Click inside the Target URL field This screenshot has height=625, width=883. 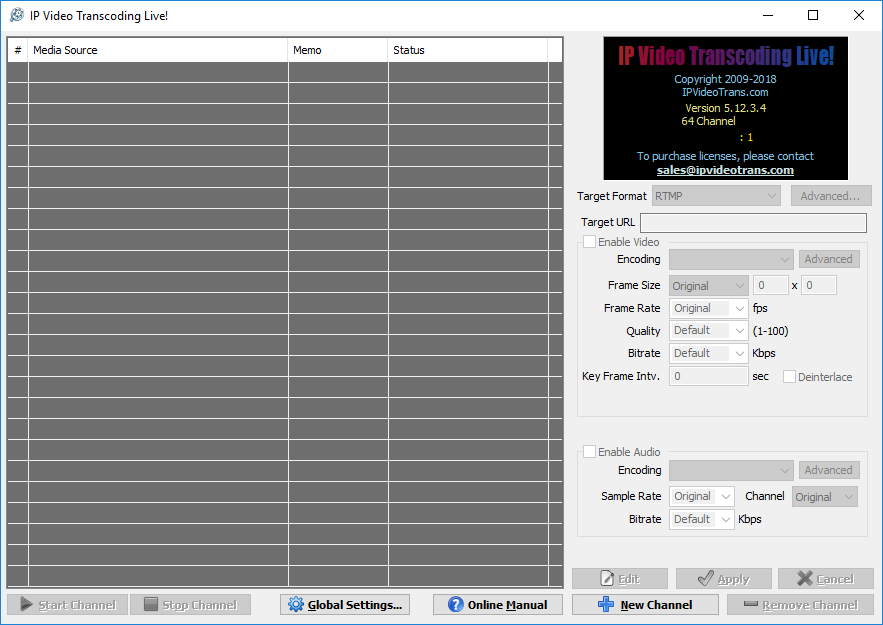pyautogui.click(x=753, y=222)
